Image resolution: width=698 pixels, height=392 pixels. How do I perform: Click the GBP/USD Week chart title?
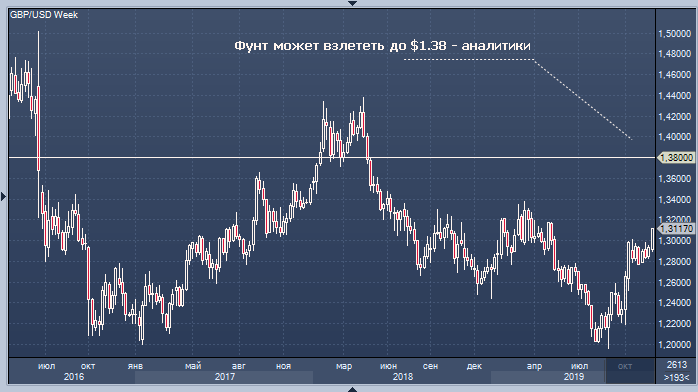(44, 15)
